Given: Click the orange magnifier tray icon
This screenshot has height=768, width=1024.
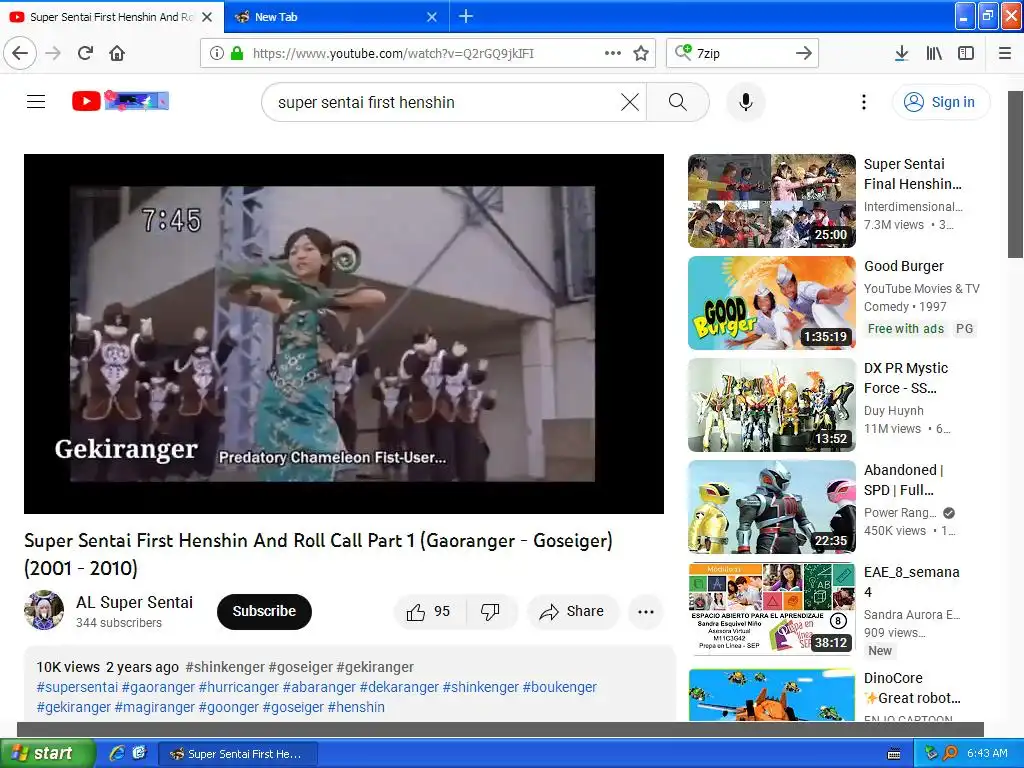Looking at the screenshot, I should click(950, 753).
